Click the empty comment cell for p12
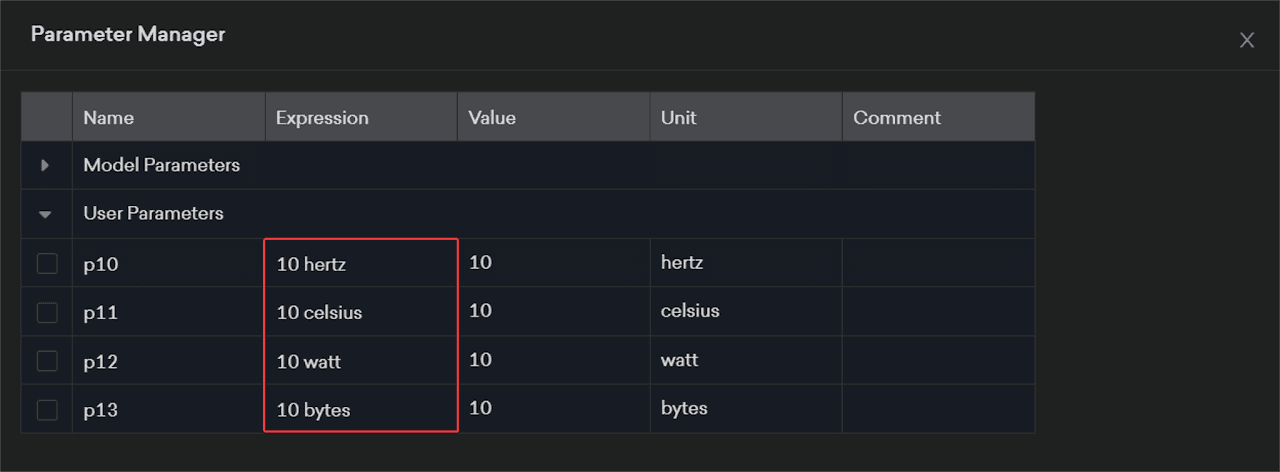1280x472 pixels. [x=937, y=361]
